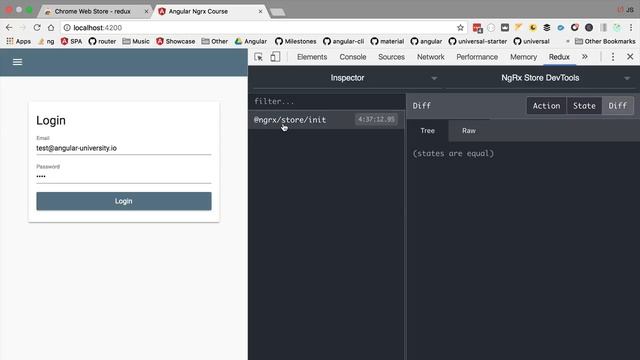
Task: Switch to the Console DevTools tab
Action: [x=353, y=57]
